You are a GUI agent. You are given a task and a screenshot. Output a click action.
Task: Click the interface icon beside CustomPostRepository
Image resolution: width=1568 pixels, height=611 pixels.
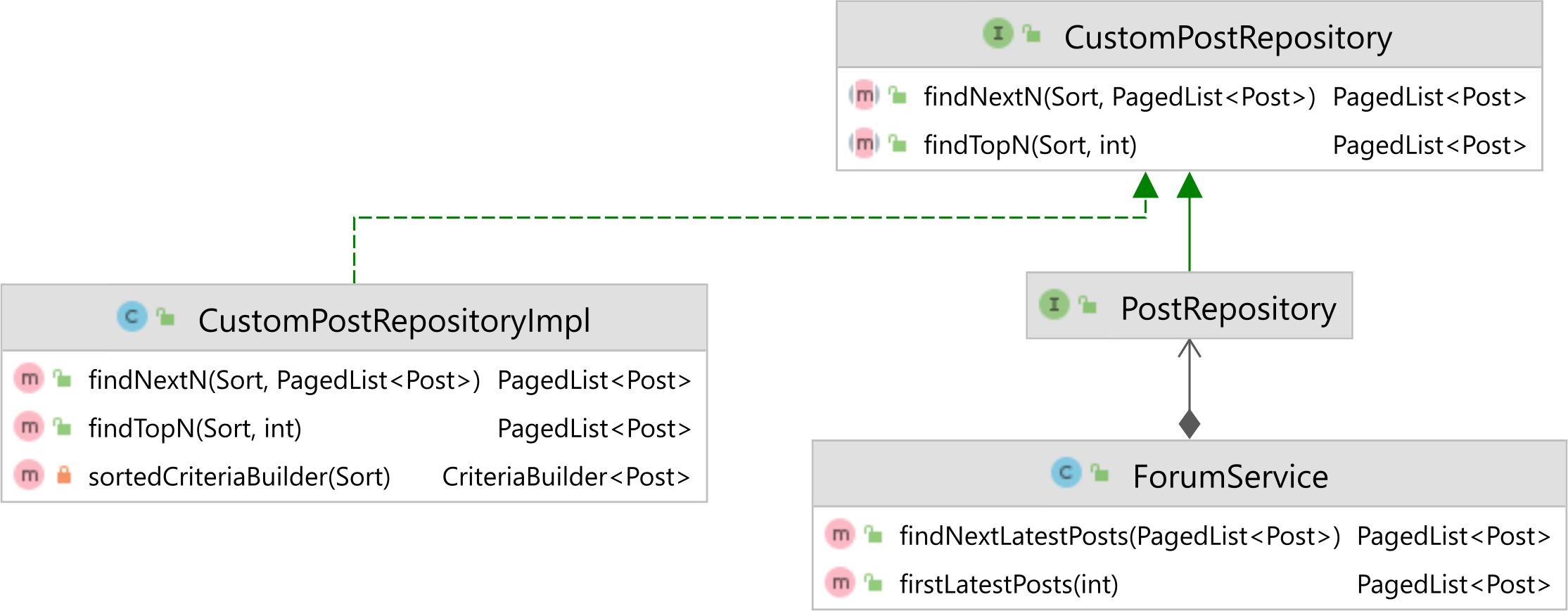997,33
